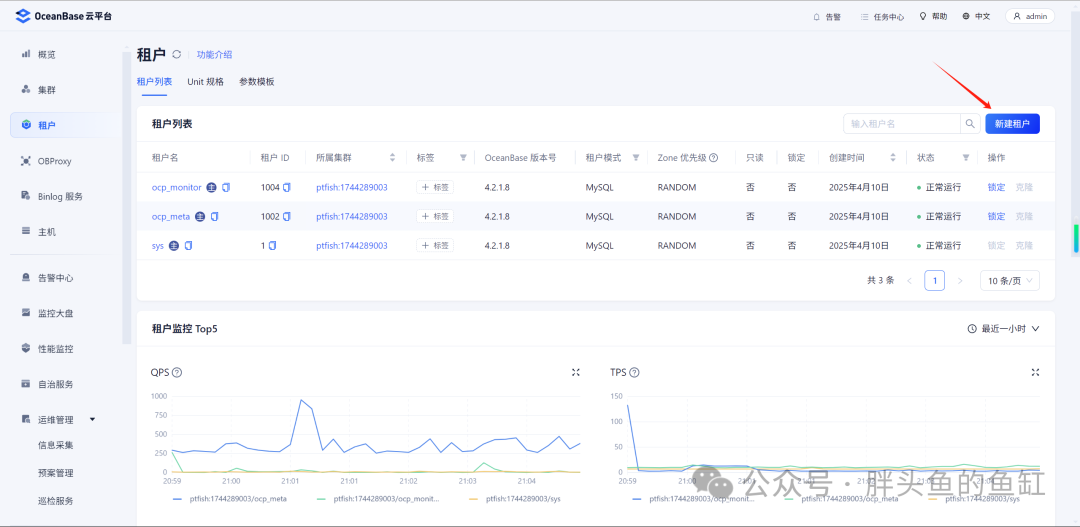Open the sys tenant link
This screenshot has height=527, width=1080.
(158, 245)
